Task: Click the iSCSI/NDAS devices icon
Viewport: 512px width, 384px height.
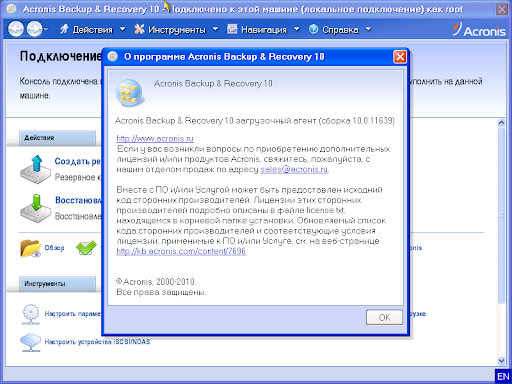Action: (31, 342)
